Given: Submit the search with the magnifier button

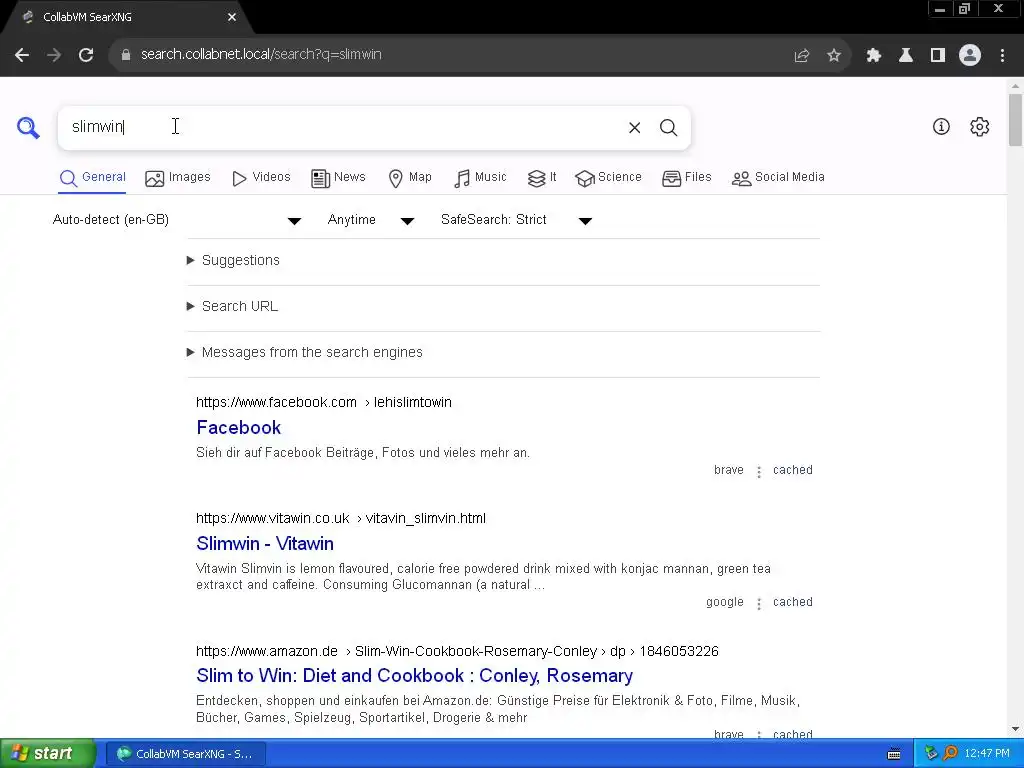Looking at the screenshot, I should pyautogui.click(x=668, y=128).
